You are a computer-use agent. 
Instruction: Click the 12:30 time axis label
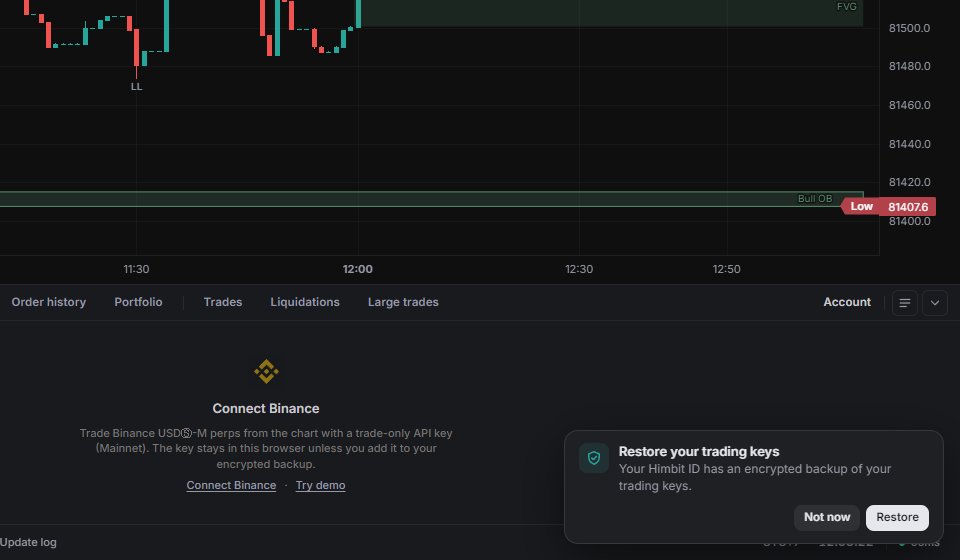[579, 269]
